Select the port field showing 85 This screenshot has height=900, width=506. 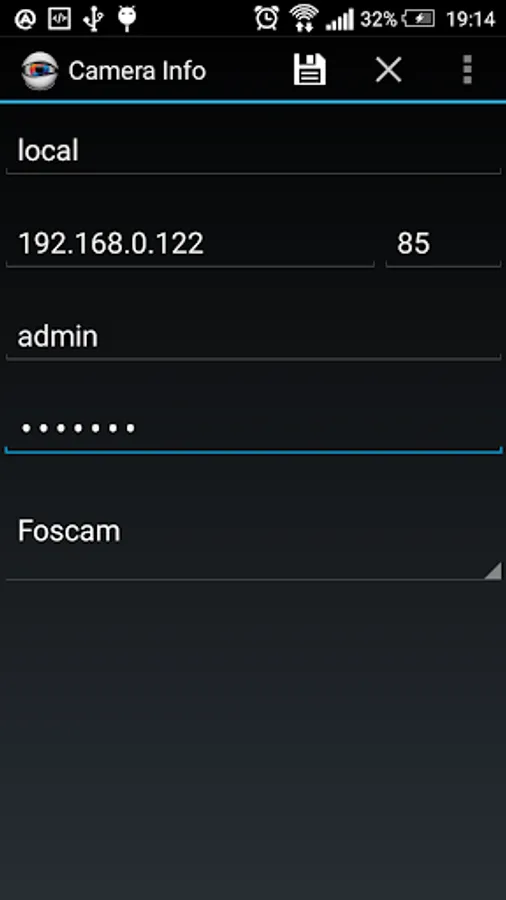(443, 244)
